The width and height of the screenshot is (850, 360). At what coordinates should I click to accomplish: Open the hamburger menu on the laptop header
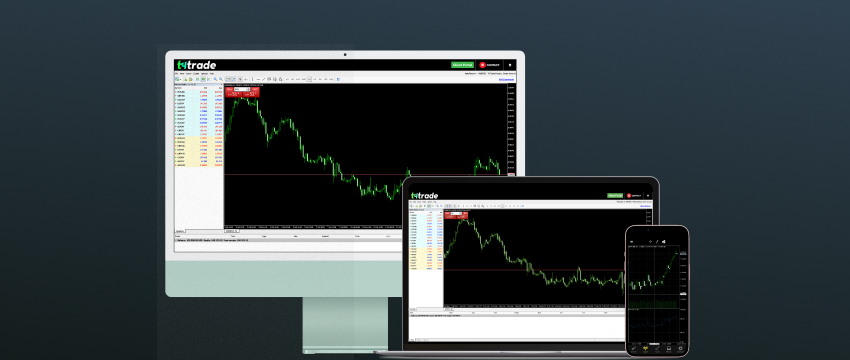(x=648, y=196)
